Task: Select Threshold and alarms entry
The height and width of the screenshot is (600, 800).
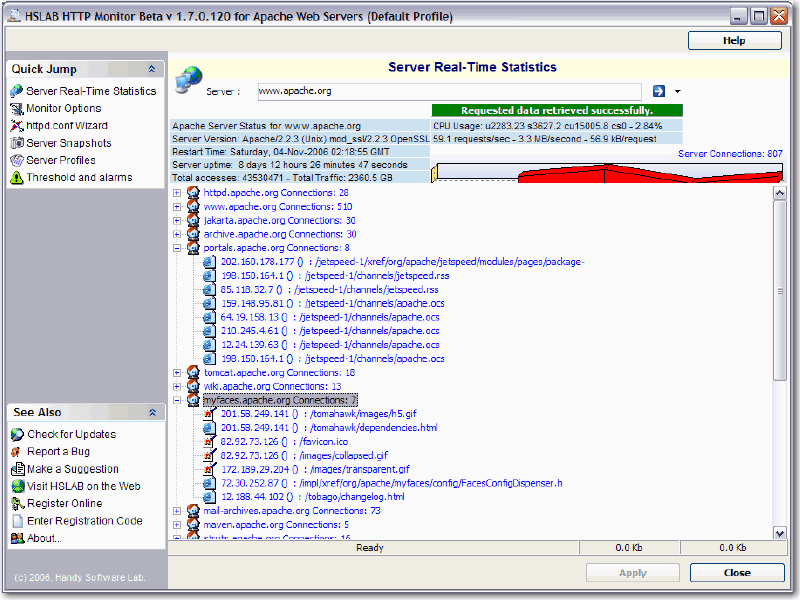Action: coord(79,178)
